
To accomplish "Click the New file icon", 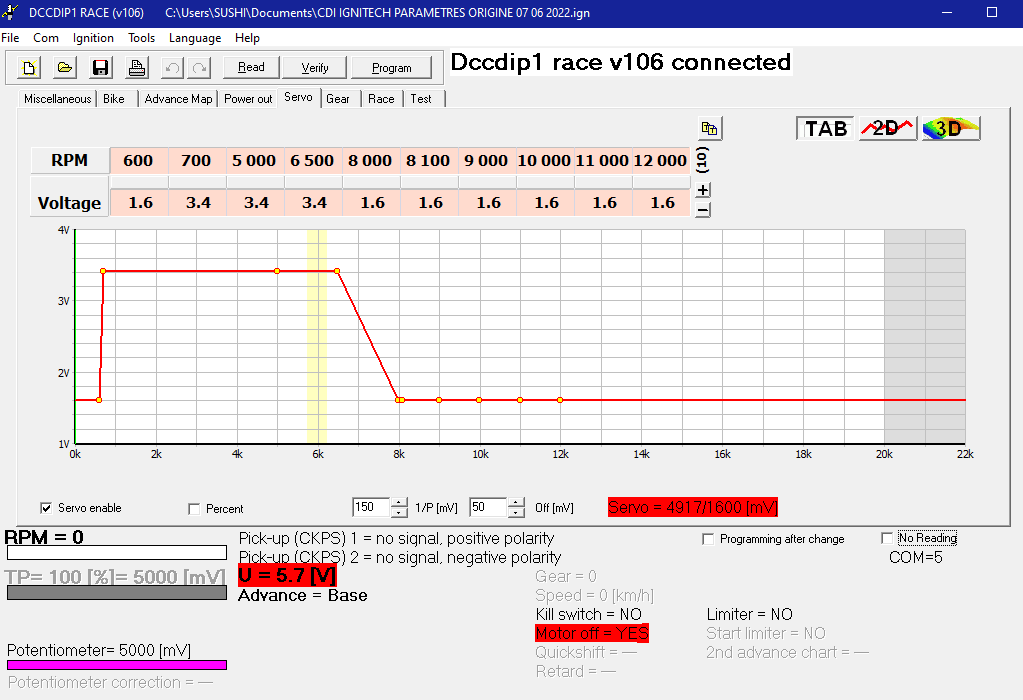I will pos(29,68).
